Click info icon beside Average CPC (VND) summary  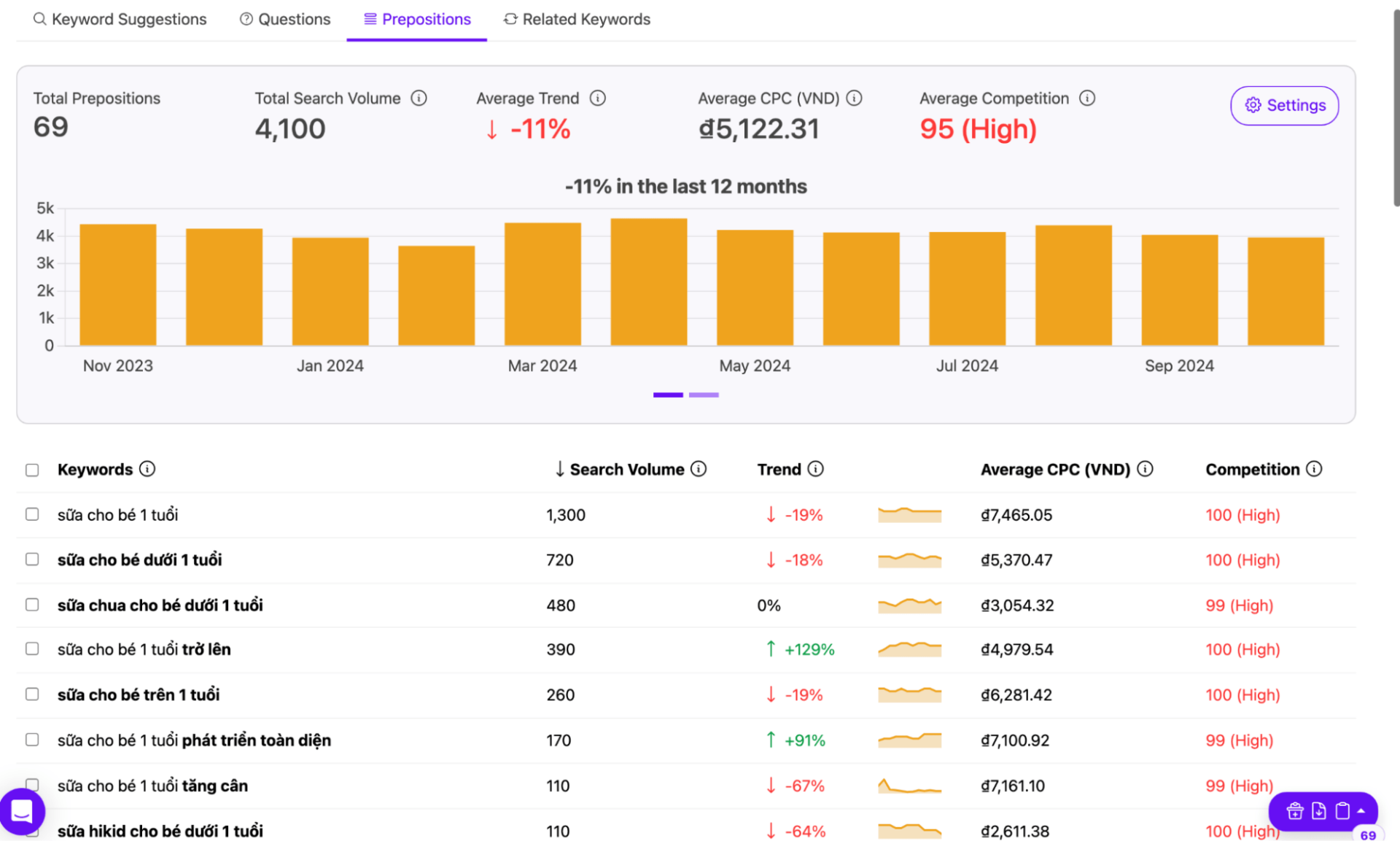click(855, 98)
